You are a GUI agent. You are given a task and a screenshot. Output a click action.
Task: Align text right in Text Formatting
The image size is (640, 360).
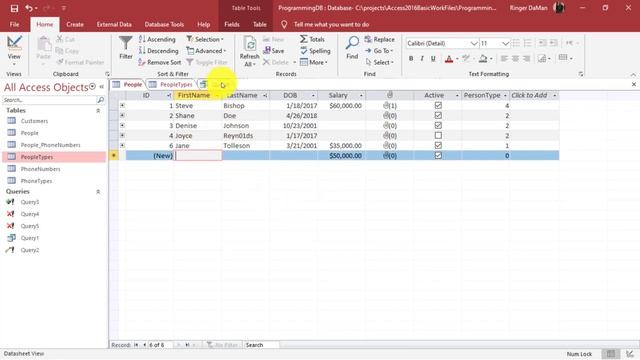[527, 59]
